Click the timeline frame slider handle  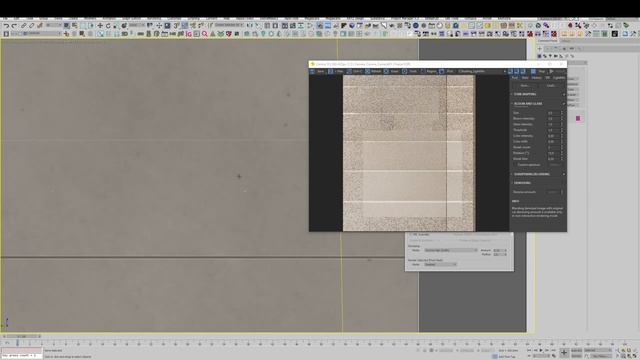click(21, 336)
